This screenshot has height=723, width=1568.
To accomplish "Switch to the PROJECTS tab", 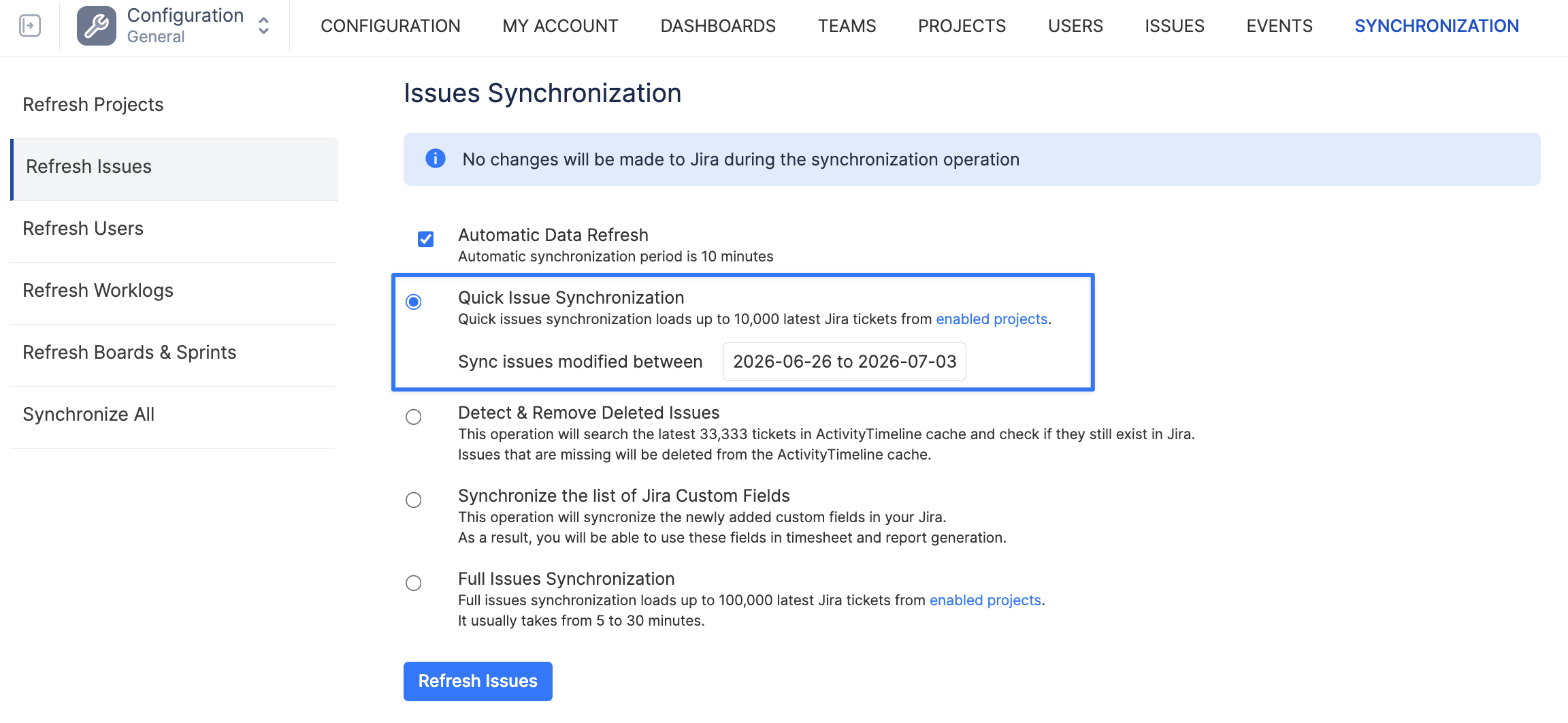I will click(962, 26).
